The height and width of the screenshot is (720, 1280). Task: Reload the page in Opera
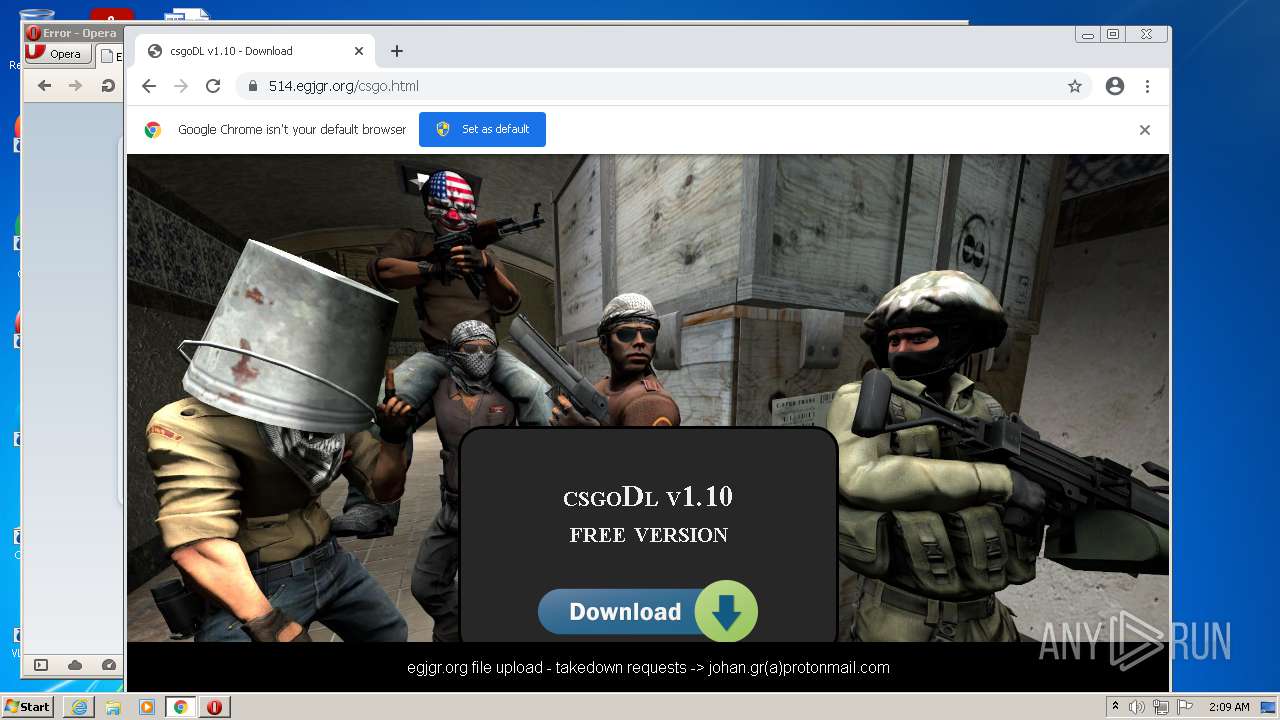pos(107,86)
